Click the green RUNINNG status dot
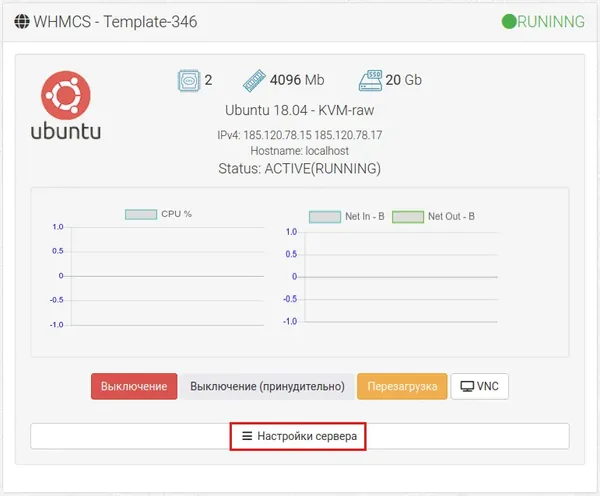 (509, 21)
